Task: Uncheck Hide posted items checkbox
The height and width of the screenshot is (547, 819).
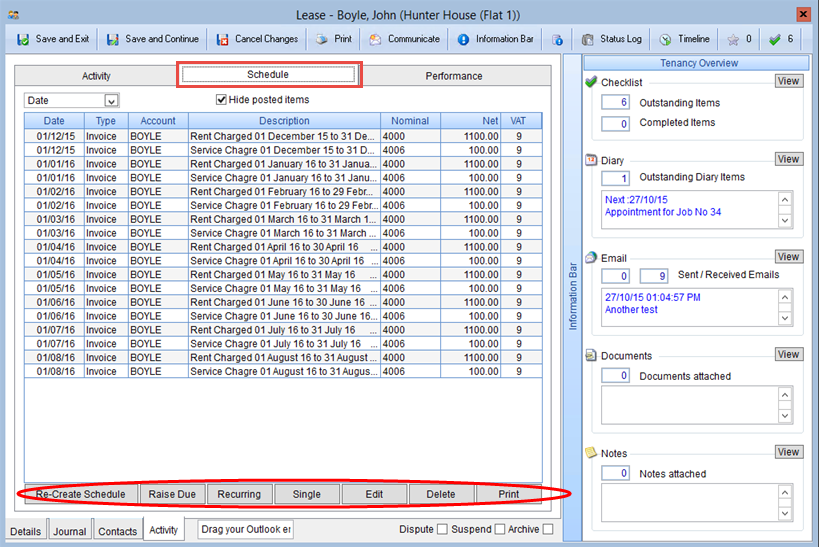Action: pyautogui.click(x=222, y=100)
